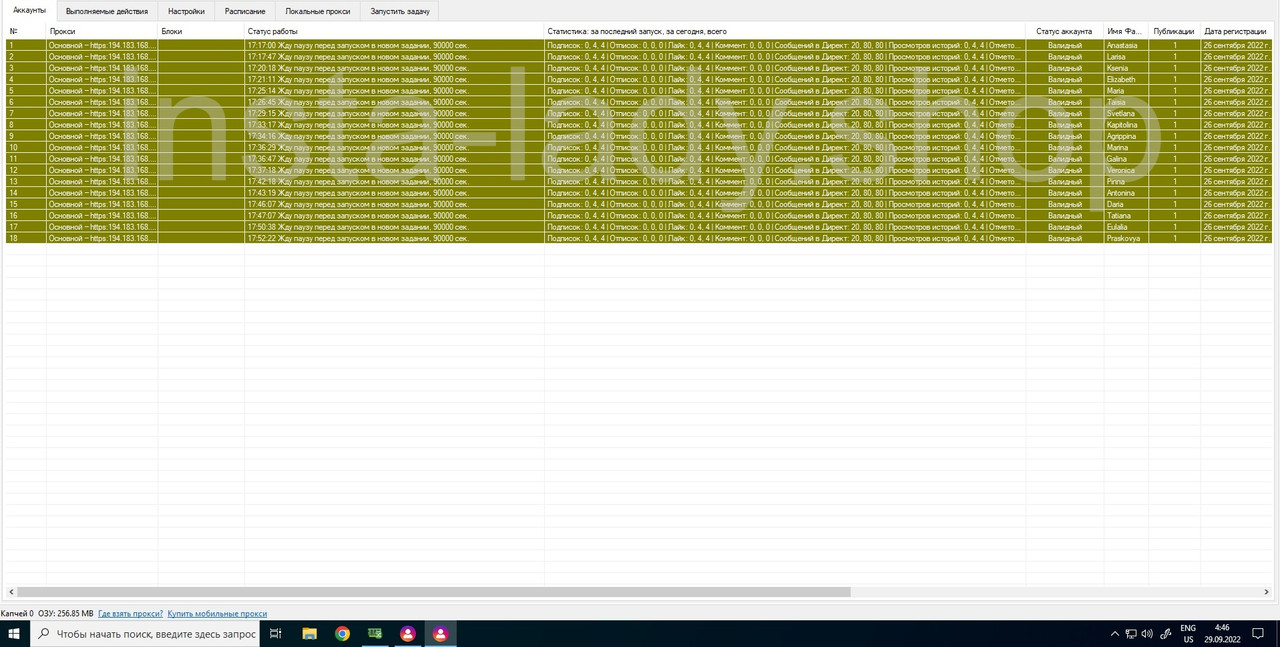Switch to the Выполняемые действия tab
The image size is (1280, 647).
click(107, 11)
